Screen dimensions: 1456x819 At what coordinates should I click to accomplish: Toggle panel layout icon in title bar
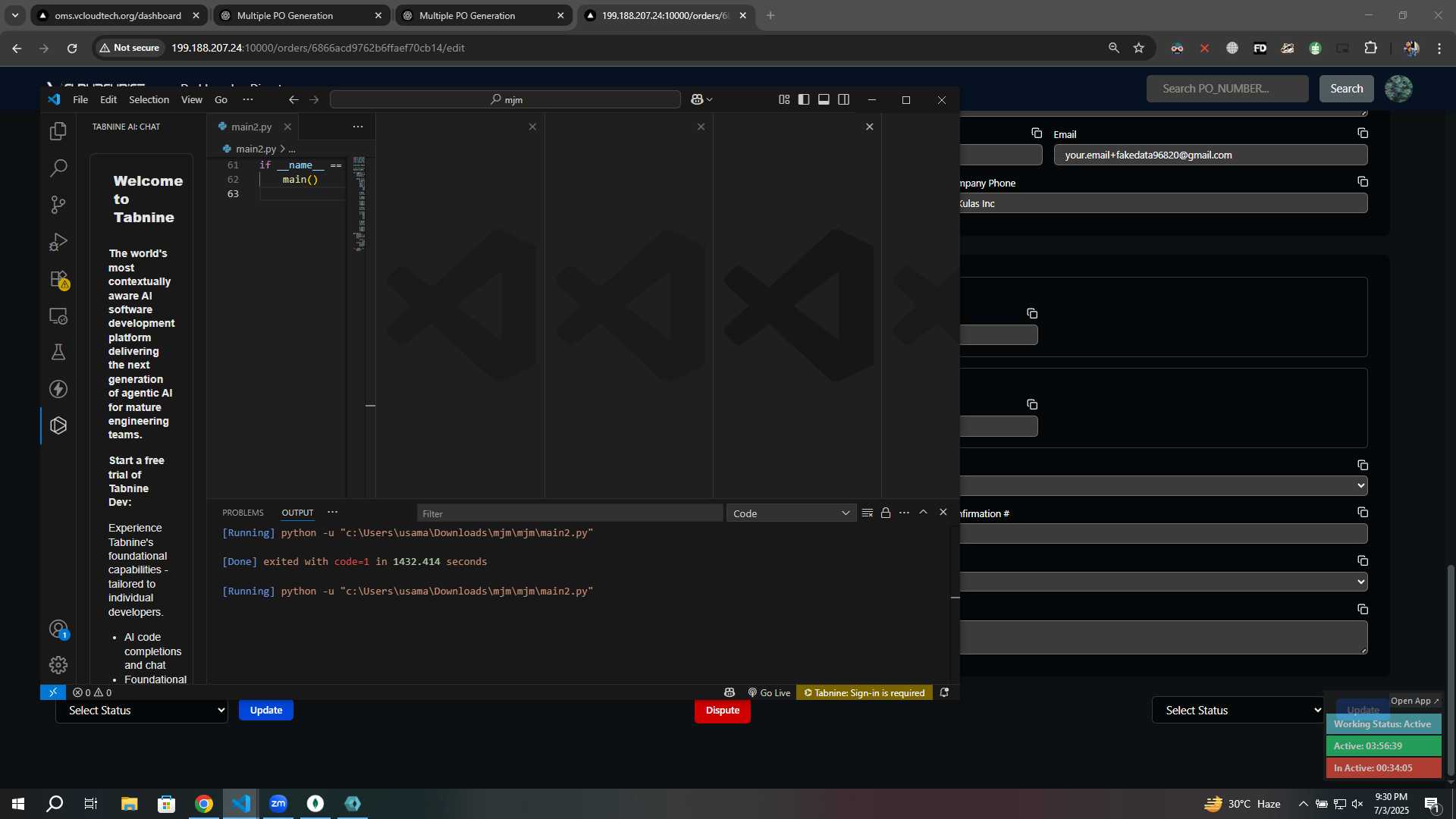click(824, 99)
